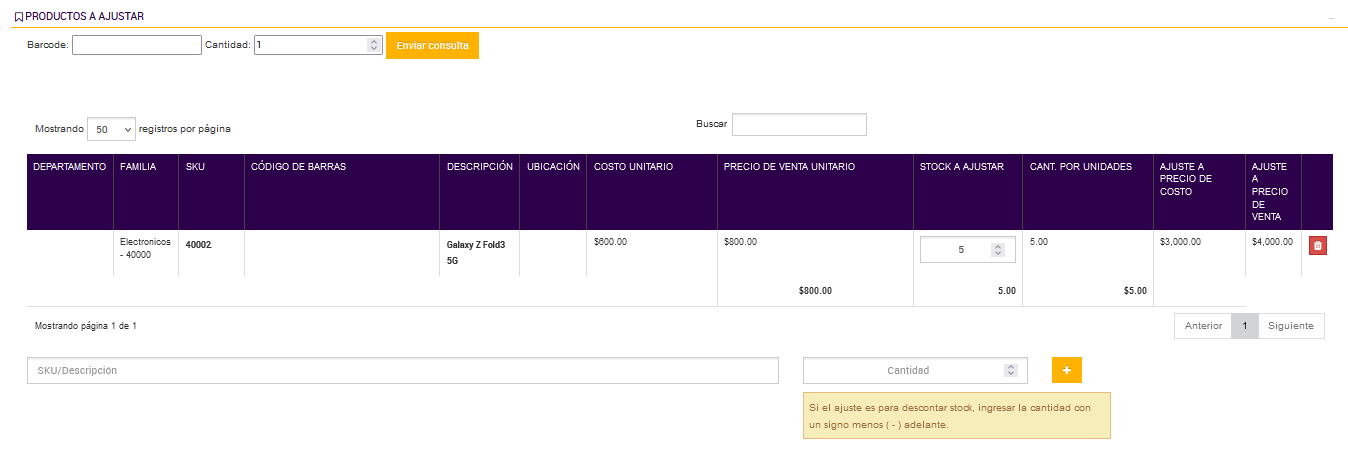Delete the Galaxy Z Fold3 row
Image resolution: width=1348 pixels, height=465 pixels.
[1317, 246]
